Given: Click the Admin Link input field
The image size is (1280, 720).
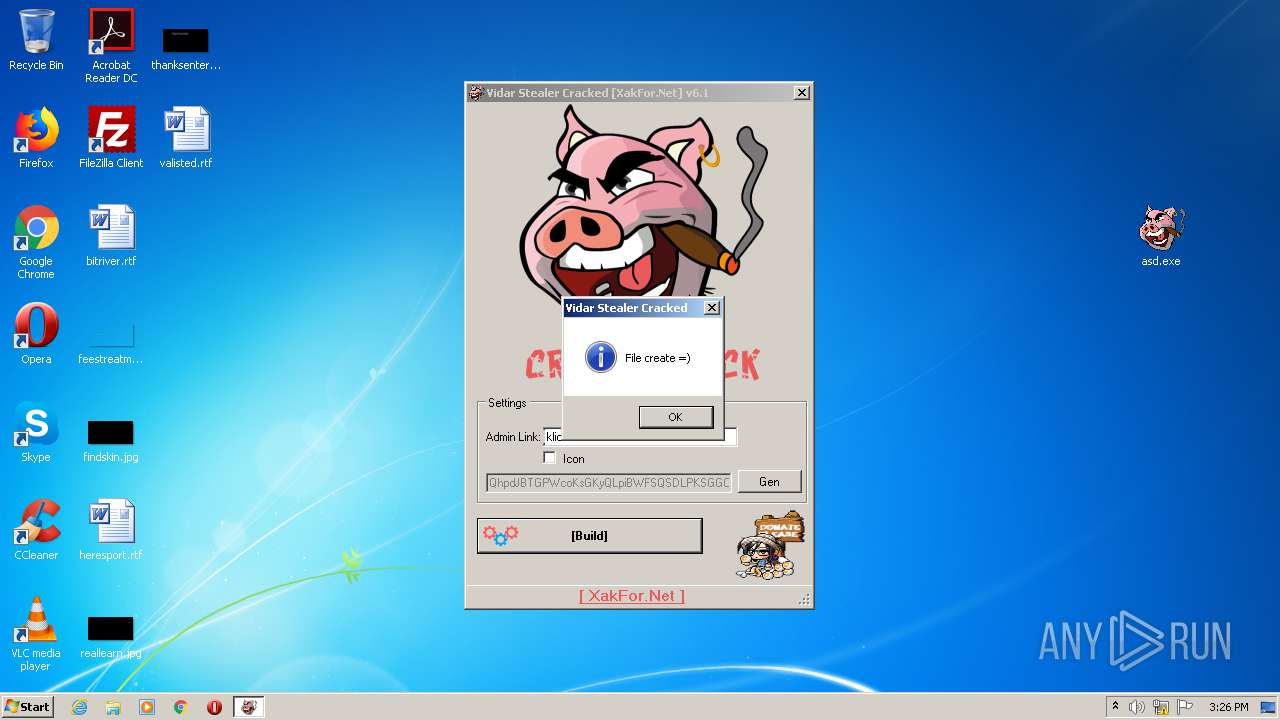Looking at the screenshot, I should 640,437.
